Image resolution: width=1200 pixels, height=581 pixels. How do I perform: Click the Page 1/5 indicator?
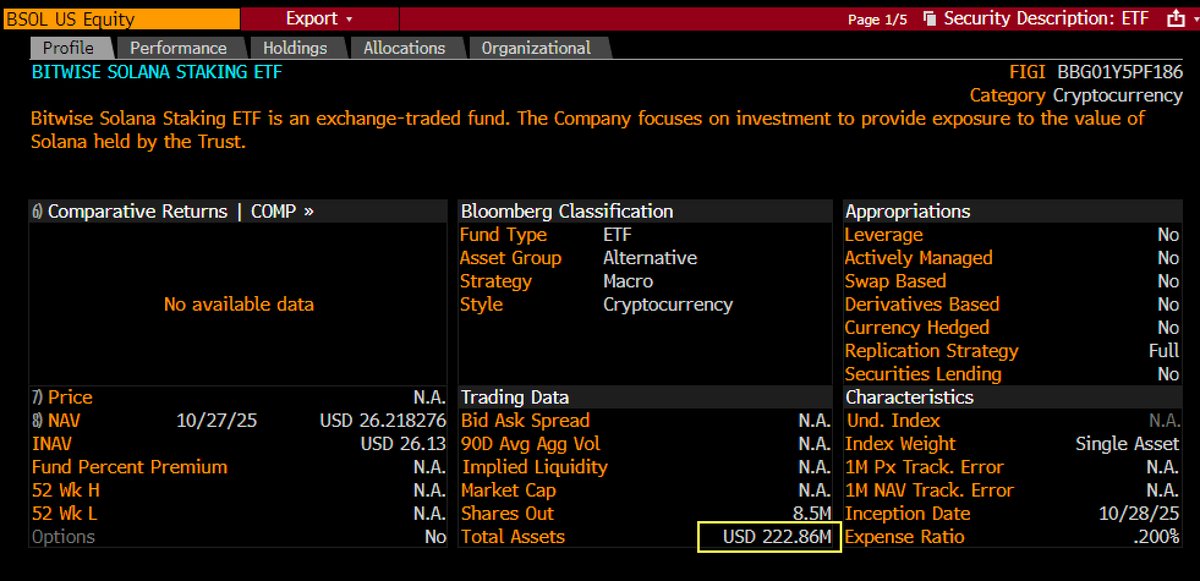click(877, 18)
